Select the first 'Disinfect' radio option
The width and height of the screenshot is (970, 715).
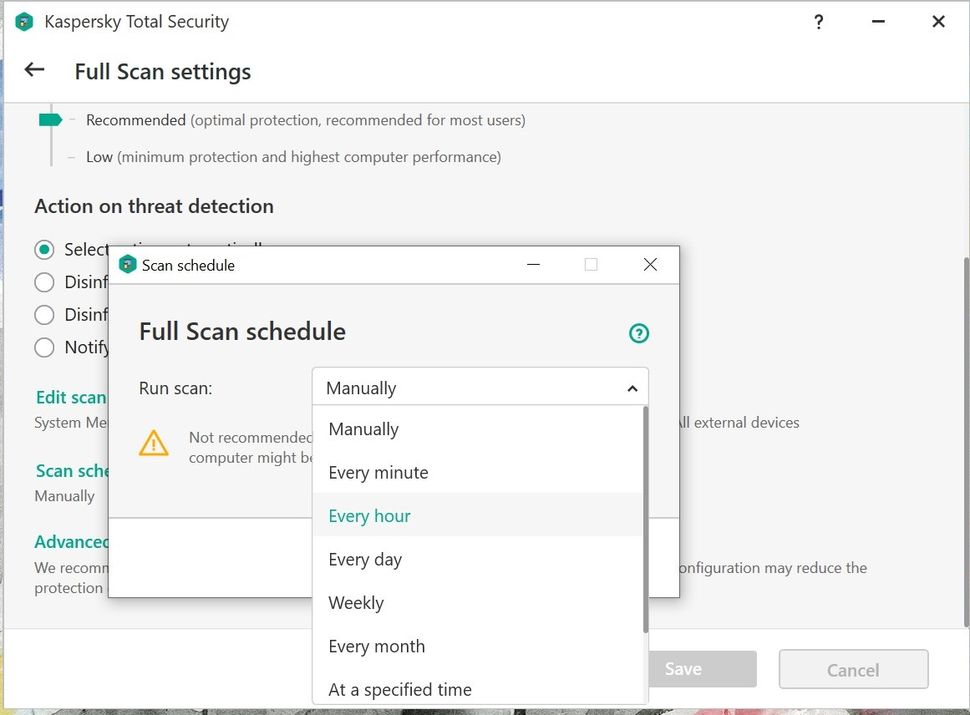(x=44, y=282)
